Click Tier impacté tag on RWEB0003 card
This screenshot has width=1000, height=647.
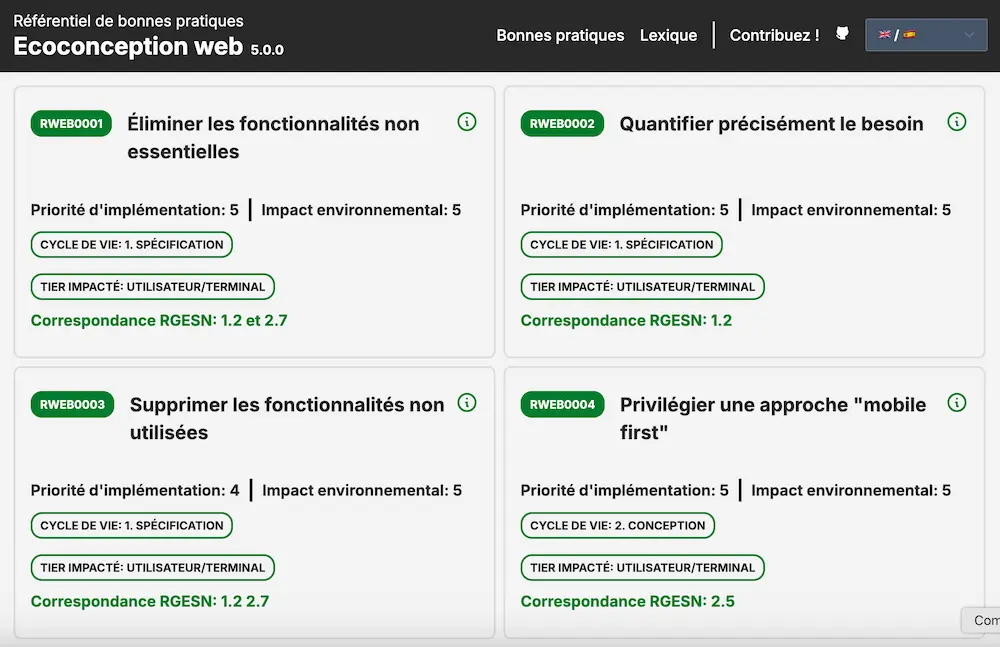[x=152, y=567]
